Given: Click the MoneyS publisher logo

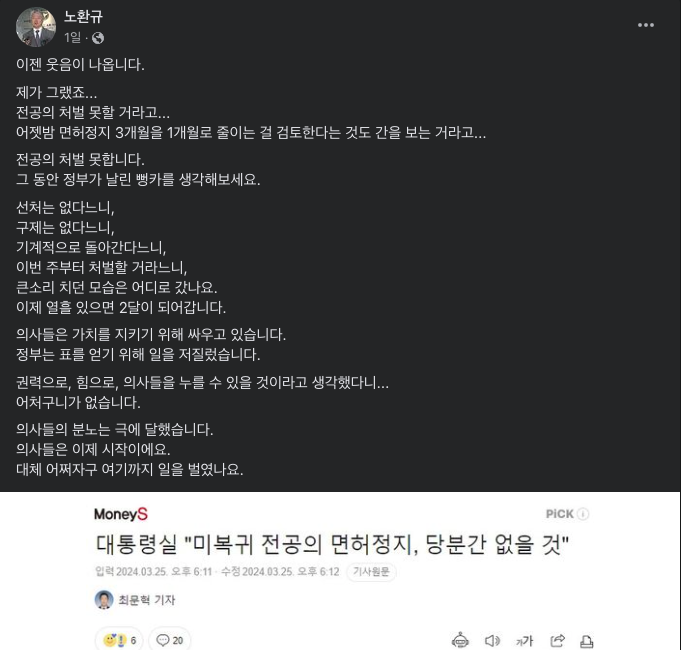Looking at the screenshot, I should coord(121,514).
